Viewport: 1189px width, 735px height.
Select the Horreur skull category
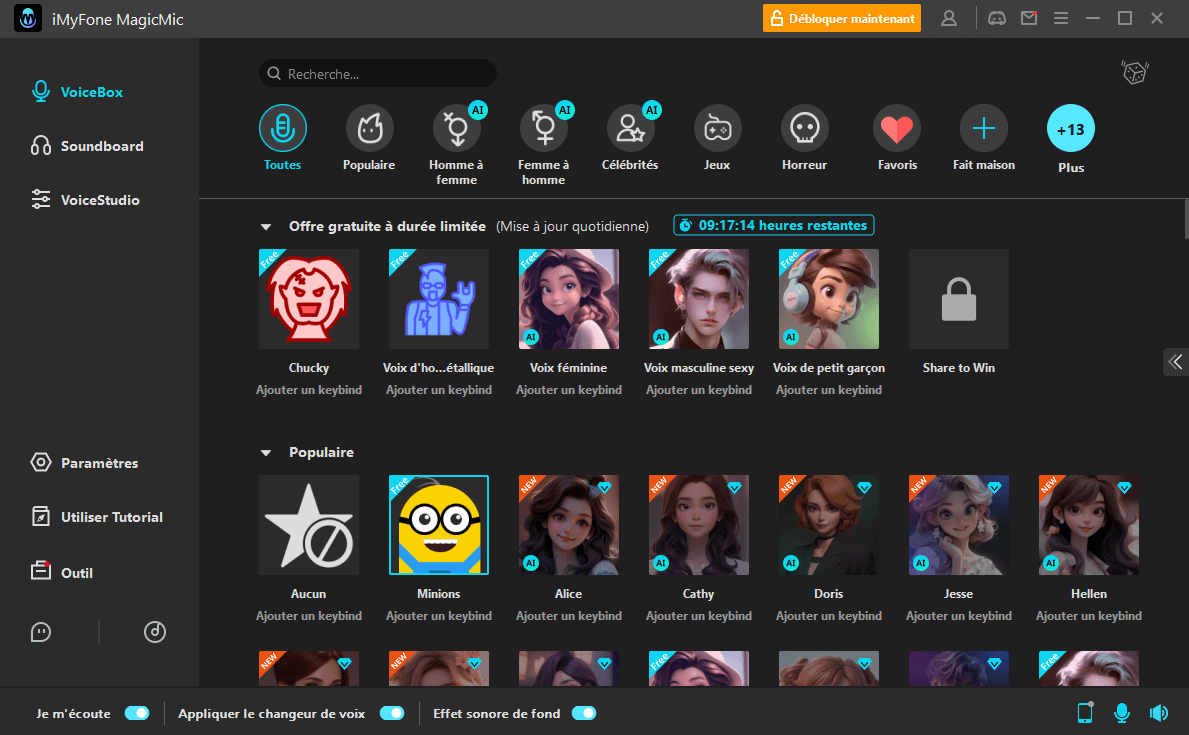click(x=805, y=128)
